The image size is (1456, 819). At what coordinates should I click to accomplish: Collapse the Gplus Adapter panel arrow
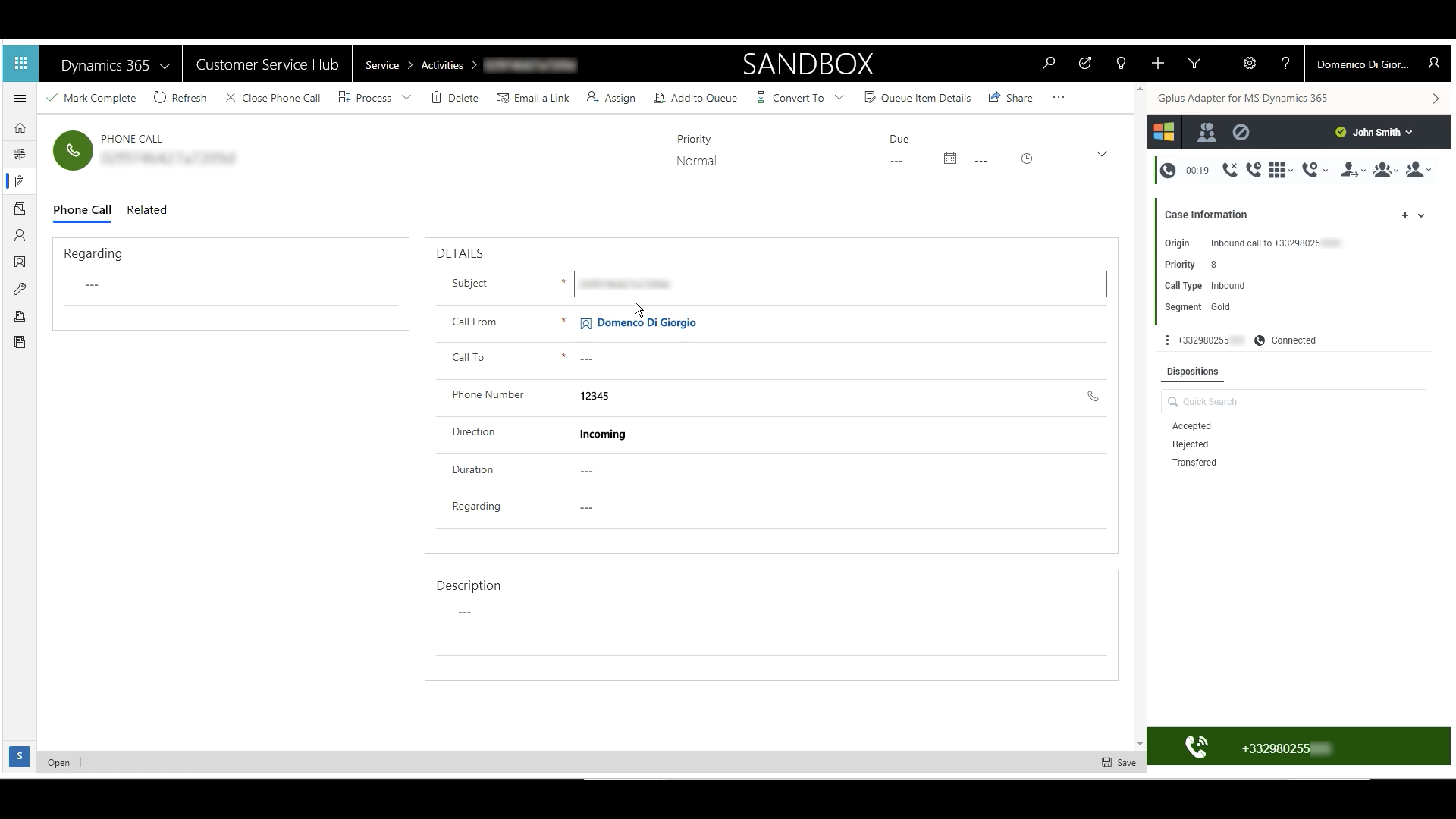tap(1436, 99)
